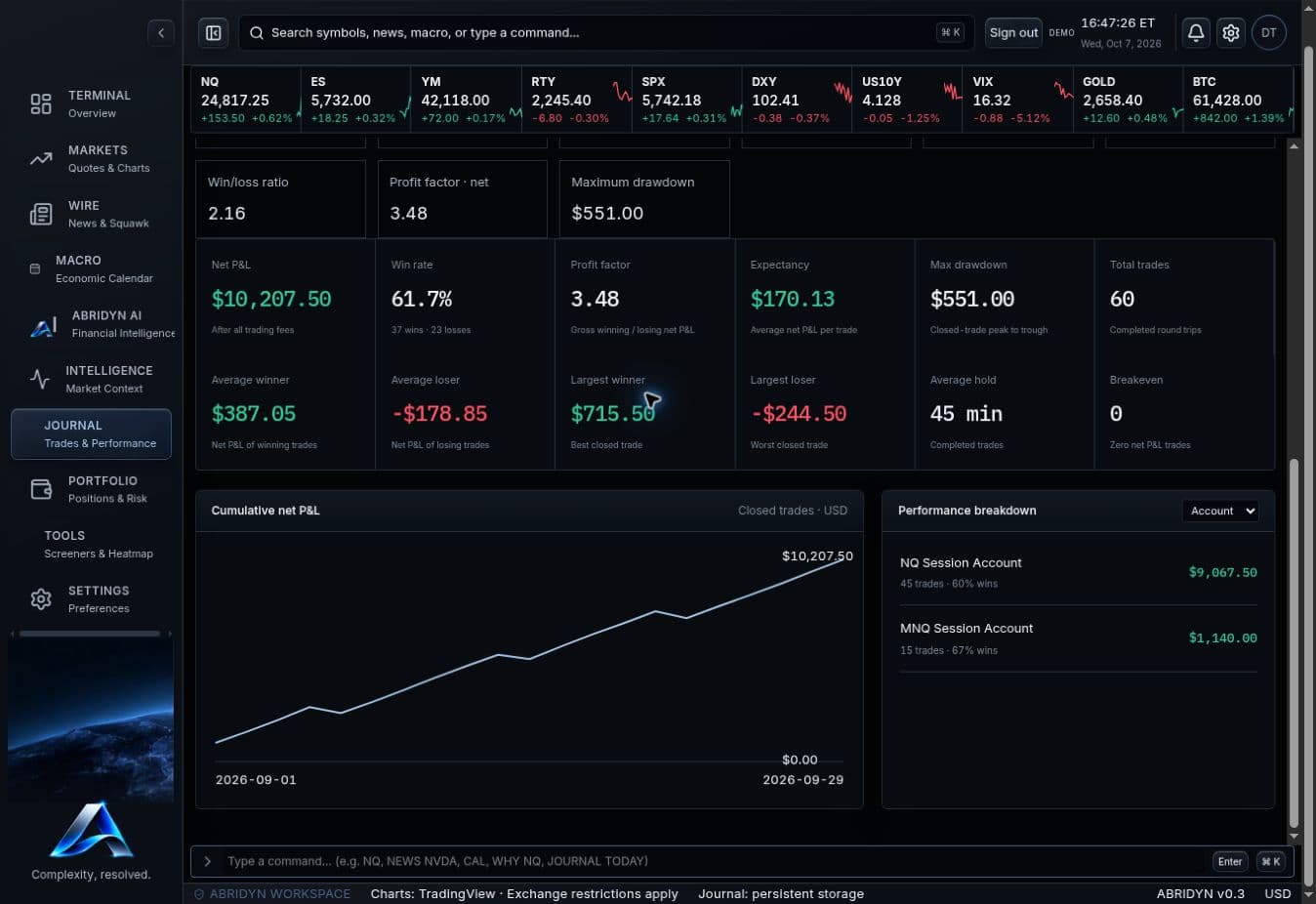
Task: Click the Sign out button
Action: pos(1013,32)
